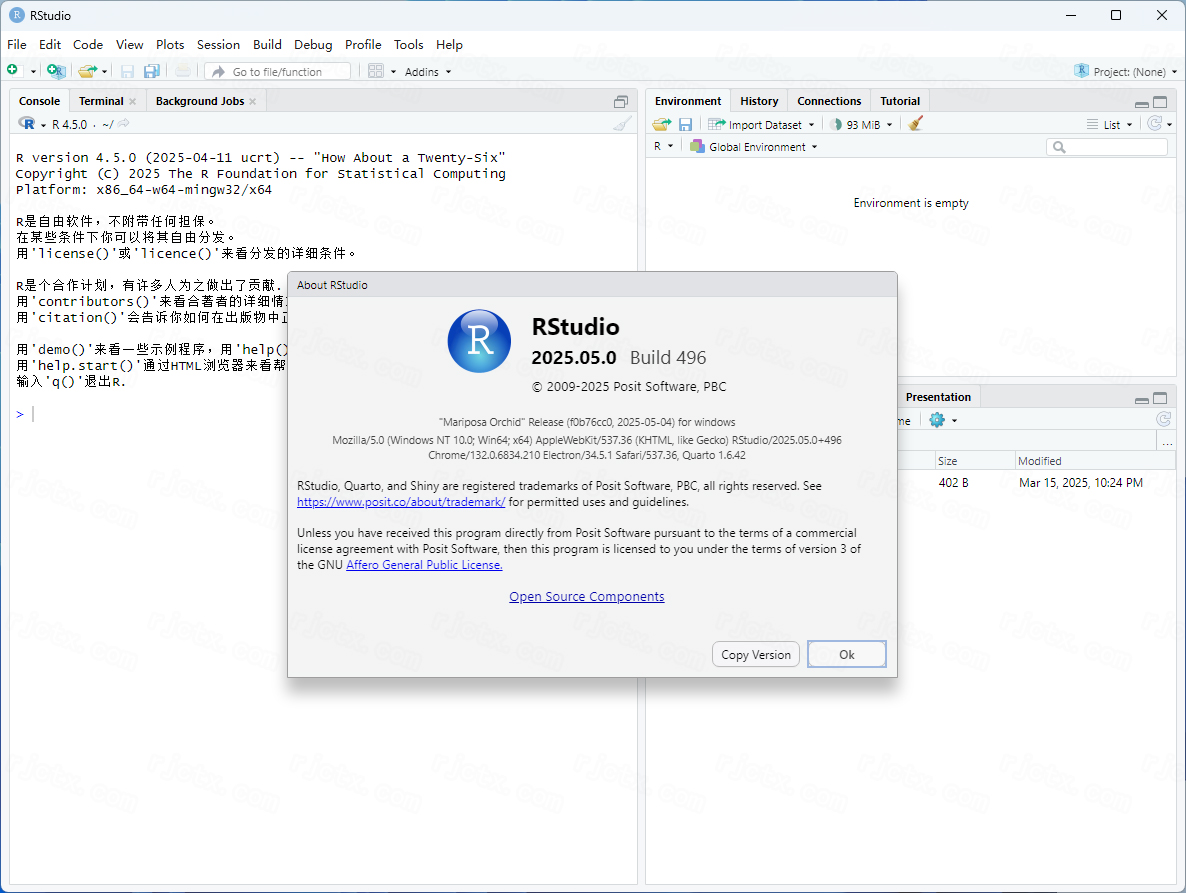Image resolution: width=1186 pixels, height=893 pixels.
Task: Focus the Go to file/function field
Action: click(x=278, y=72)
